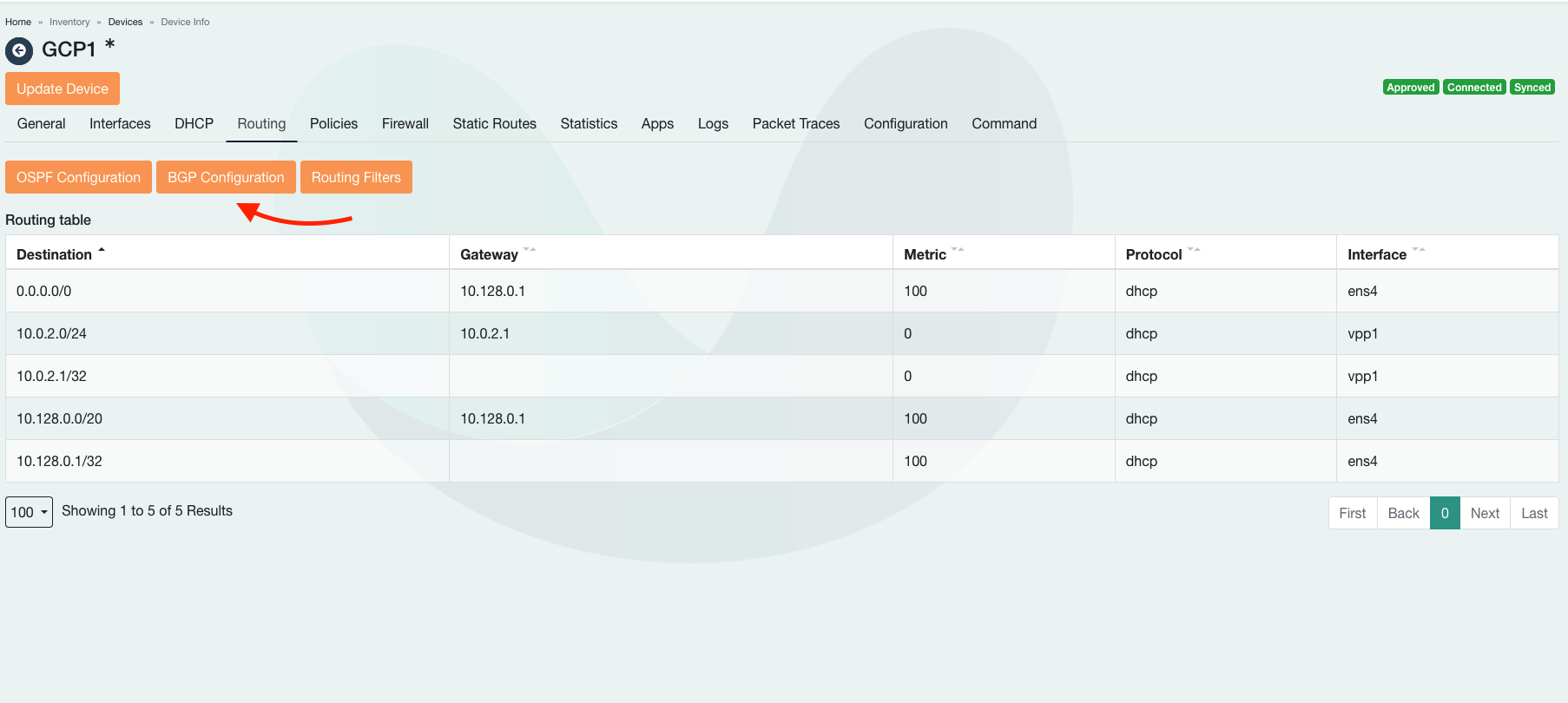Open BGP Configuration

pyautogui.click(x=226, y=177)
